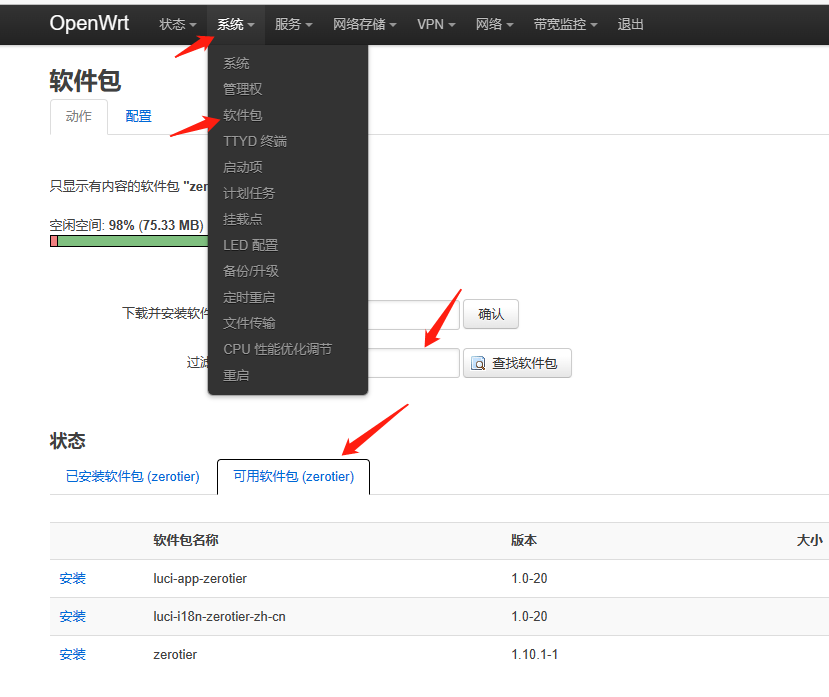Viewport: 829px width, 697px height.
Task: Select the 可用软件包 (zerotier) tab
Action: [293, 476]
